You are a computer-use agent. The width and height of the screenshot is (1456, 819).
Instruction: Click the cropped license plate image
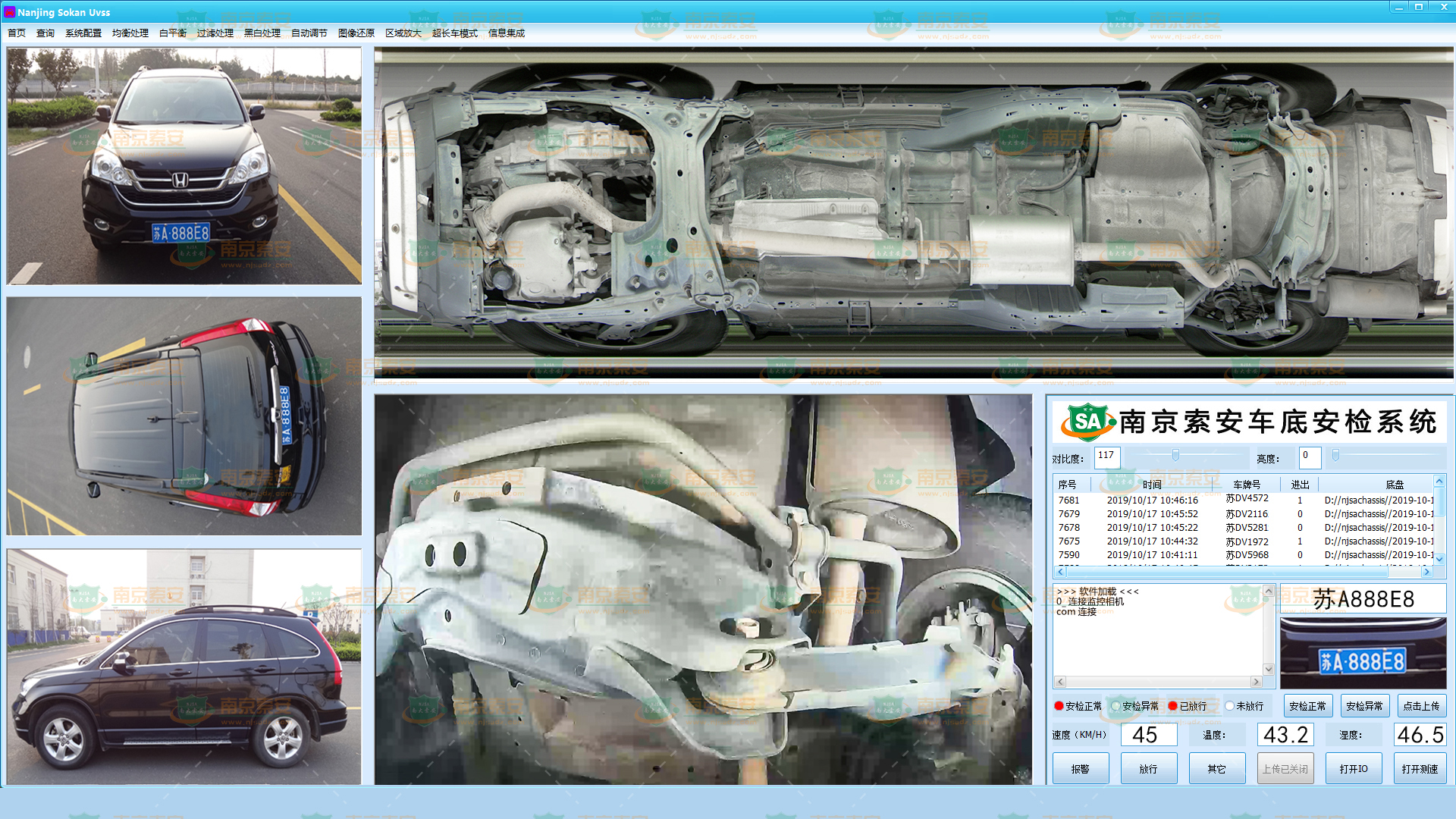[1363, 653]
